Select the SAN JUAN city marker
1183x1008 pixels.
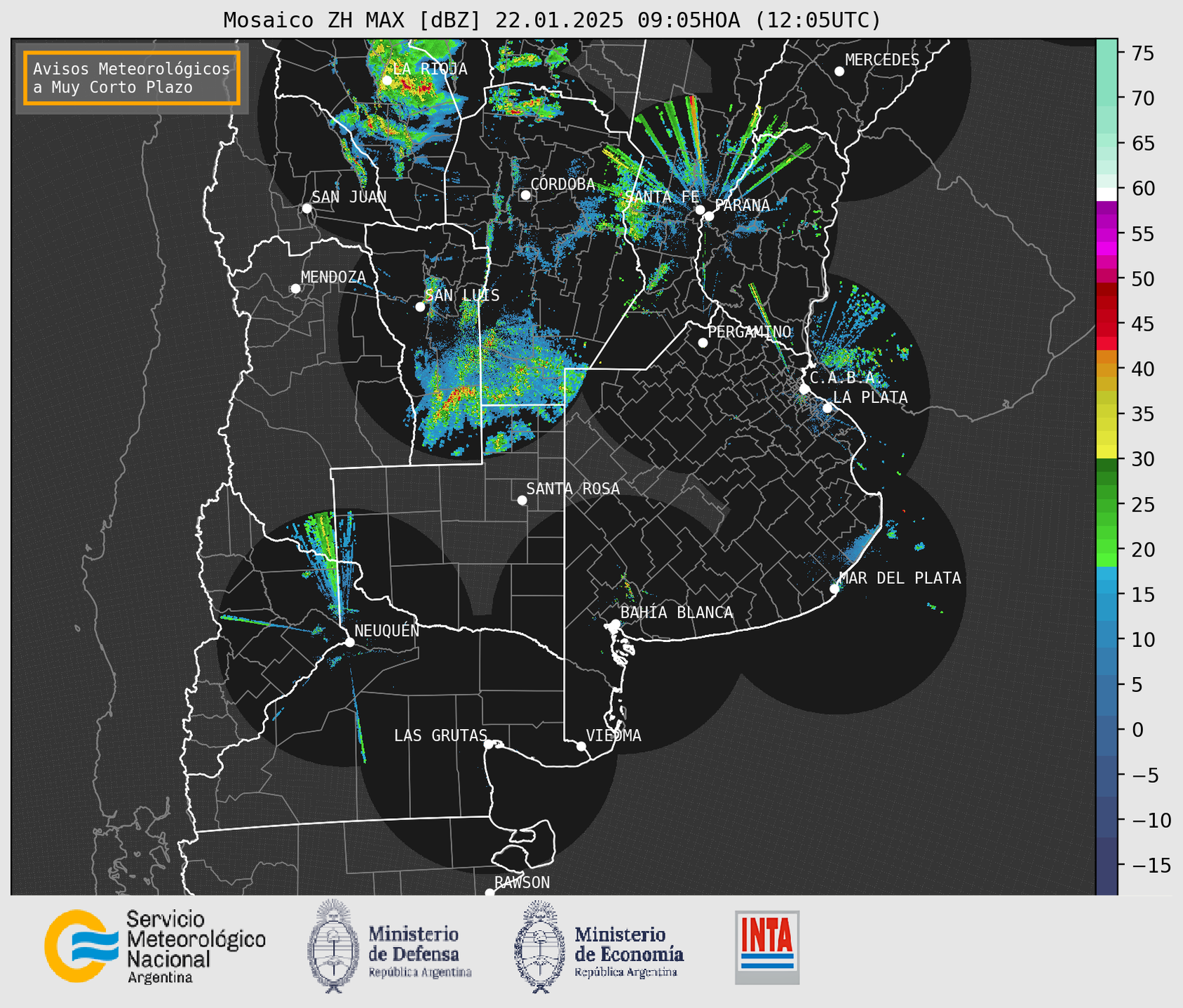click(x=306, y=208)
